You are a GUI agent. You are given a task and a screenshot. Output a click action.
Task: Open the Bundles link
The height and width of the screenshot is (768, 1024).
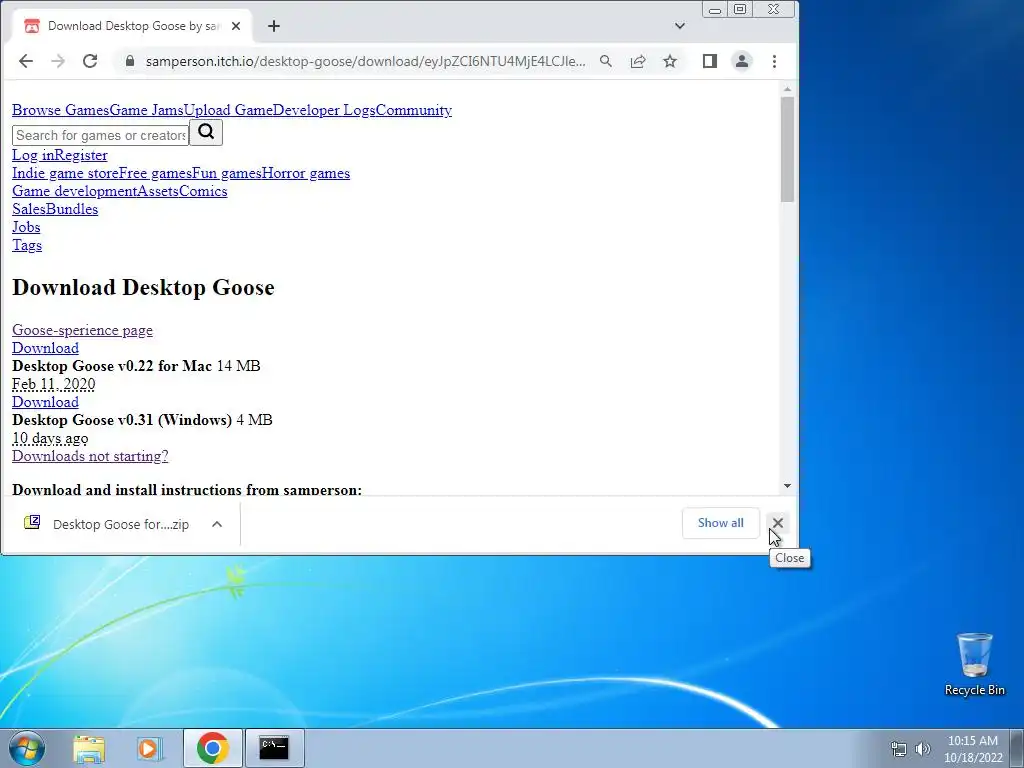[x=72, y=210]
